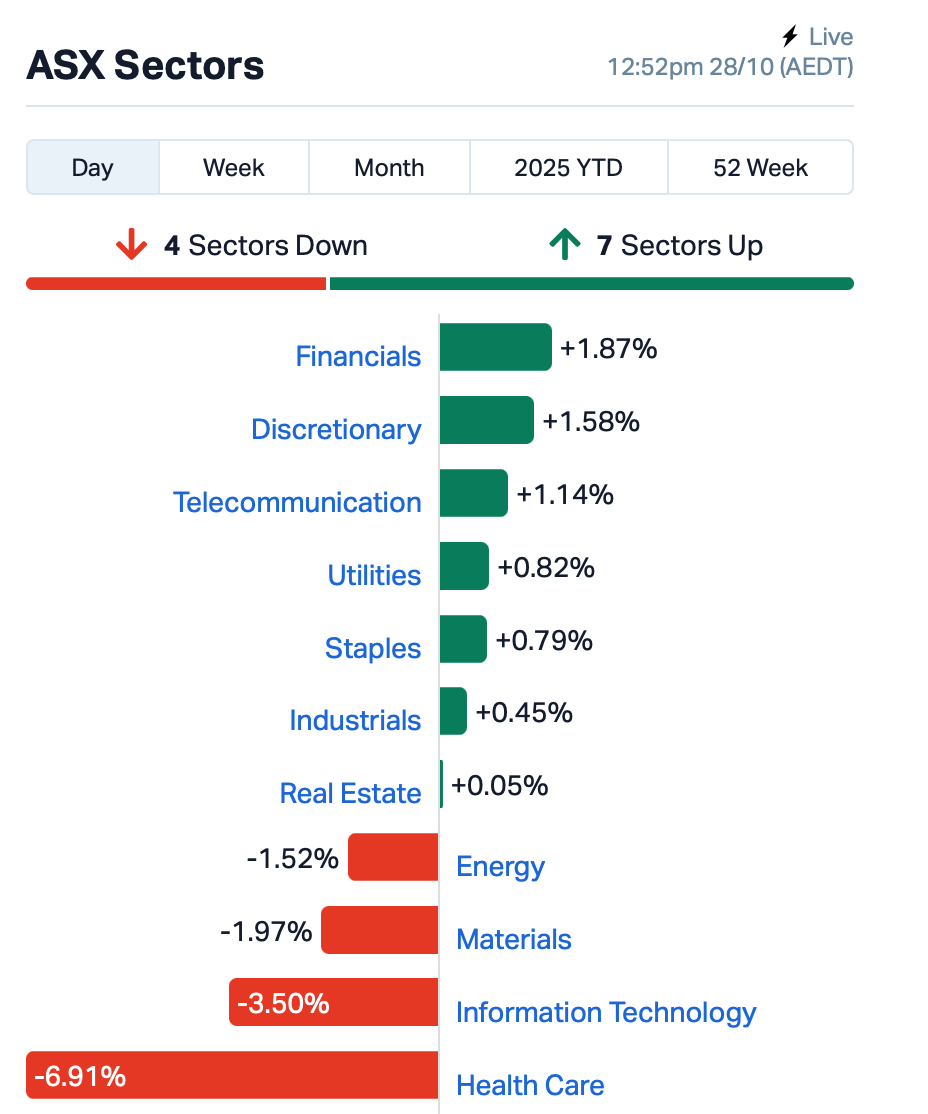Open the Telecommunication sector link

[297, 502]
